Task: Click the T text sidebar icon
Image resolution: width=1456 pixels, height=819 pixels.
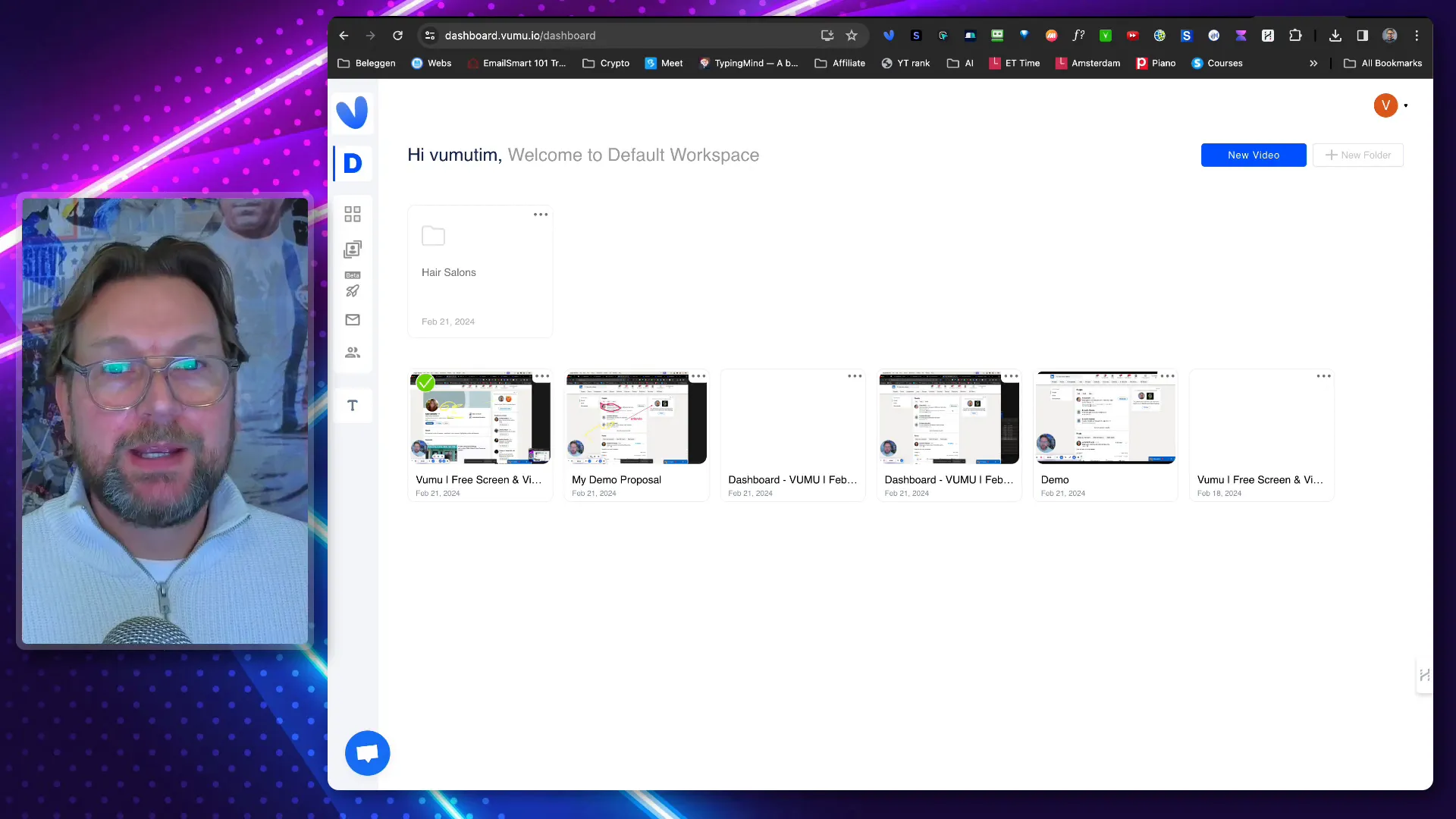Action: click(x=353, y=406)
